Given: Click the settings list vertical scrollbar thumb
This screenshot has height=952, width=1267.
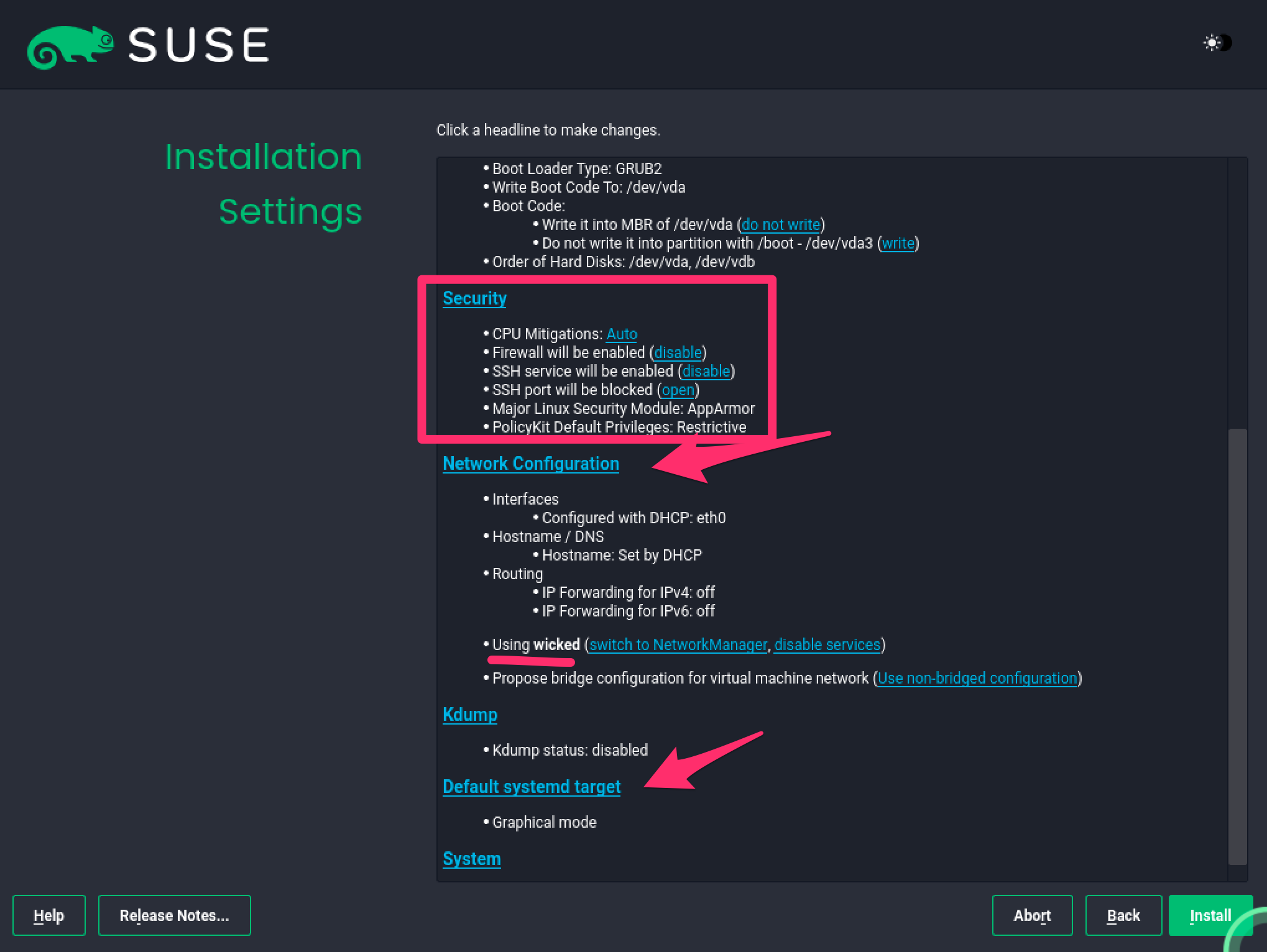Looking at the screenshot, I should pos(1238,646).
